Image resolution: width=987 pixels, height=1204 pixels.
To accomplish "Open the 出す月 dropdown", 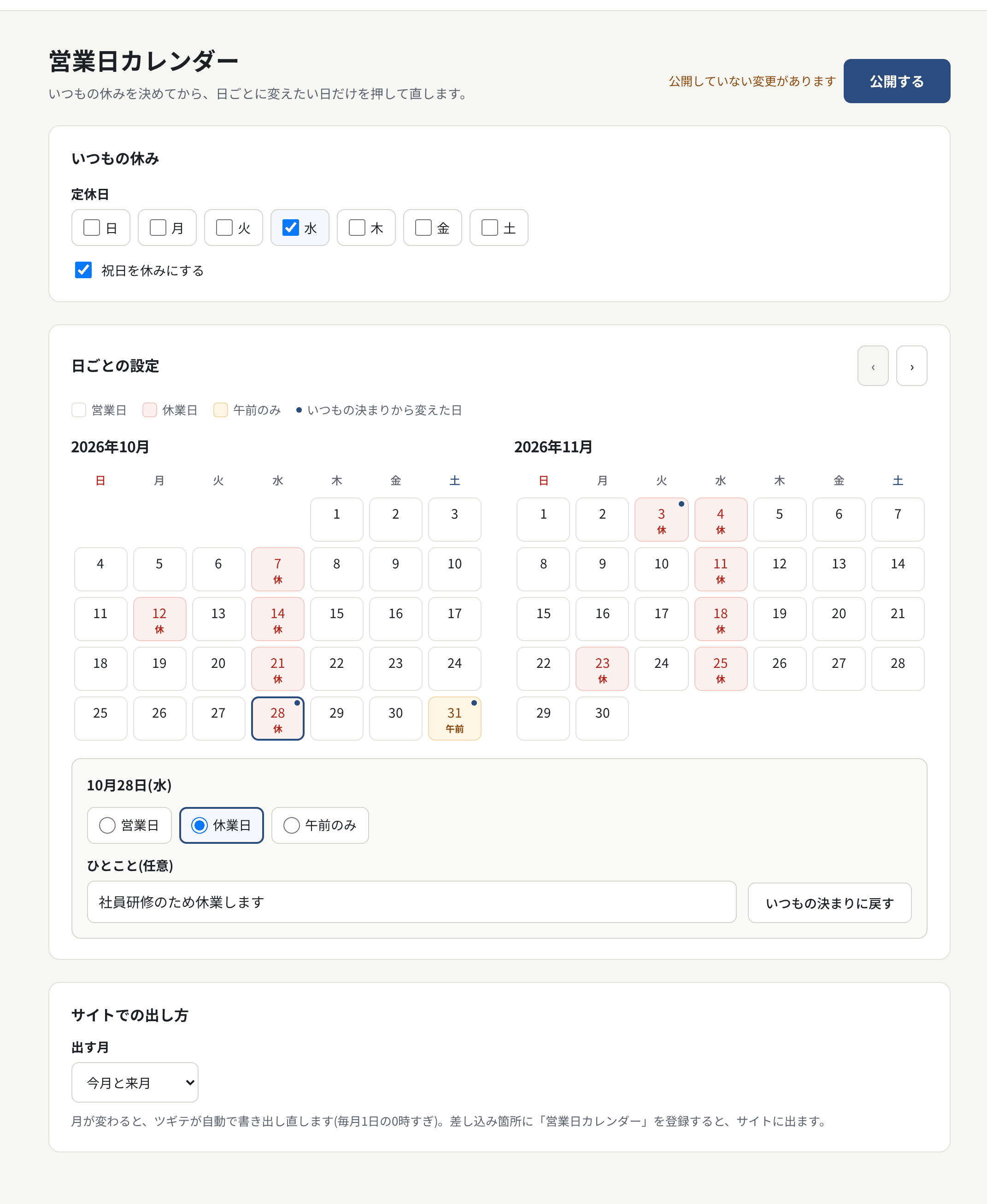I will tap(135, 1082).
